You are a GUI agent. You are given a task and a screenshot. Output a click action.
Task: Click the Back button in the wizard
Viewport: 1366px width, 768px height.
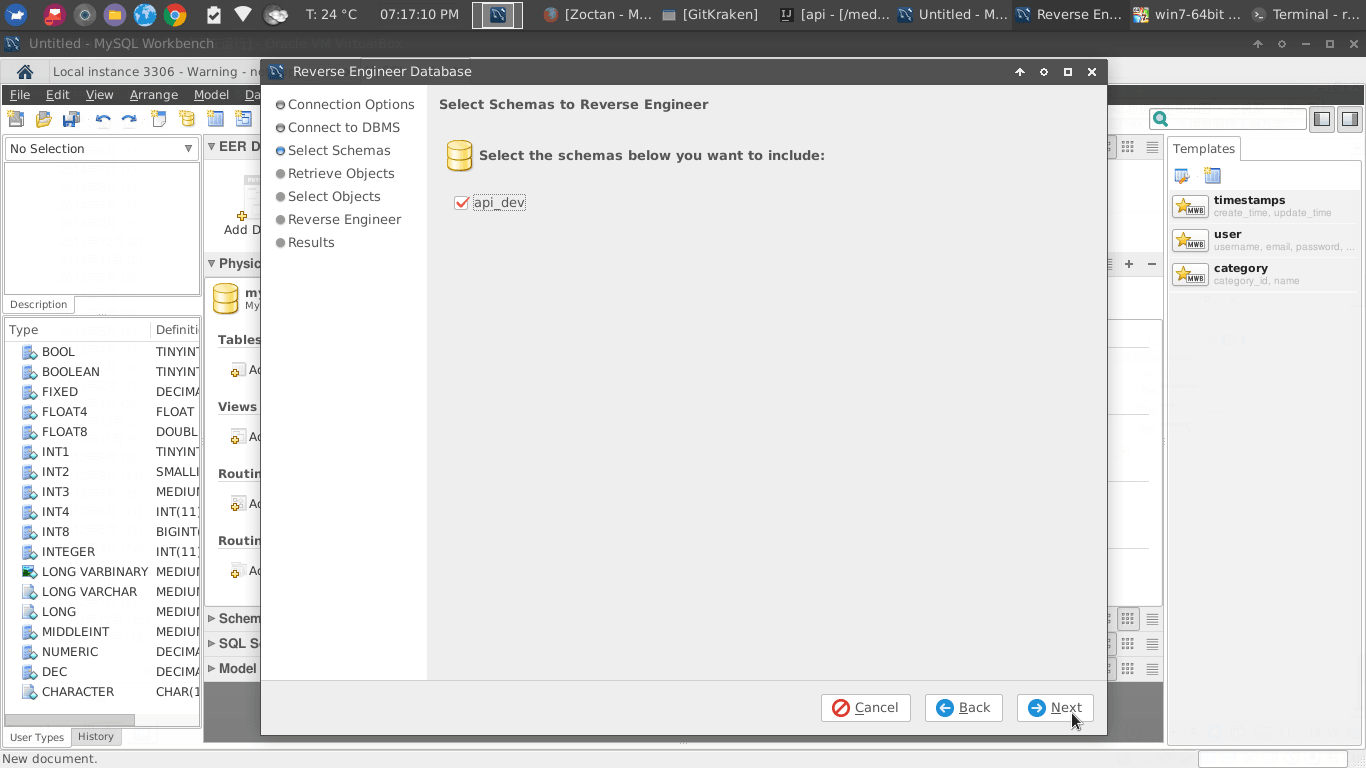[963, 708]
